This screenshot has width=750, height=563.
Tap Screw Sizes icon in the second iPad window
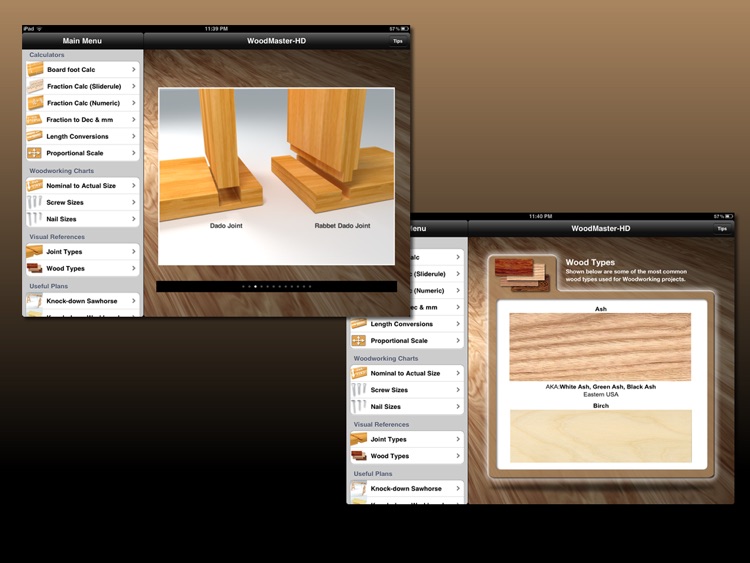(359, 390)
